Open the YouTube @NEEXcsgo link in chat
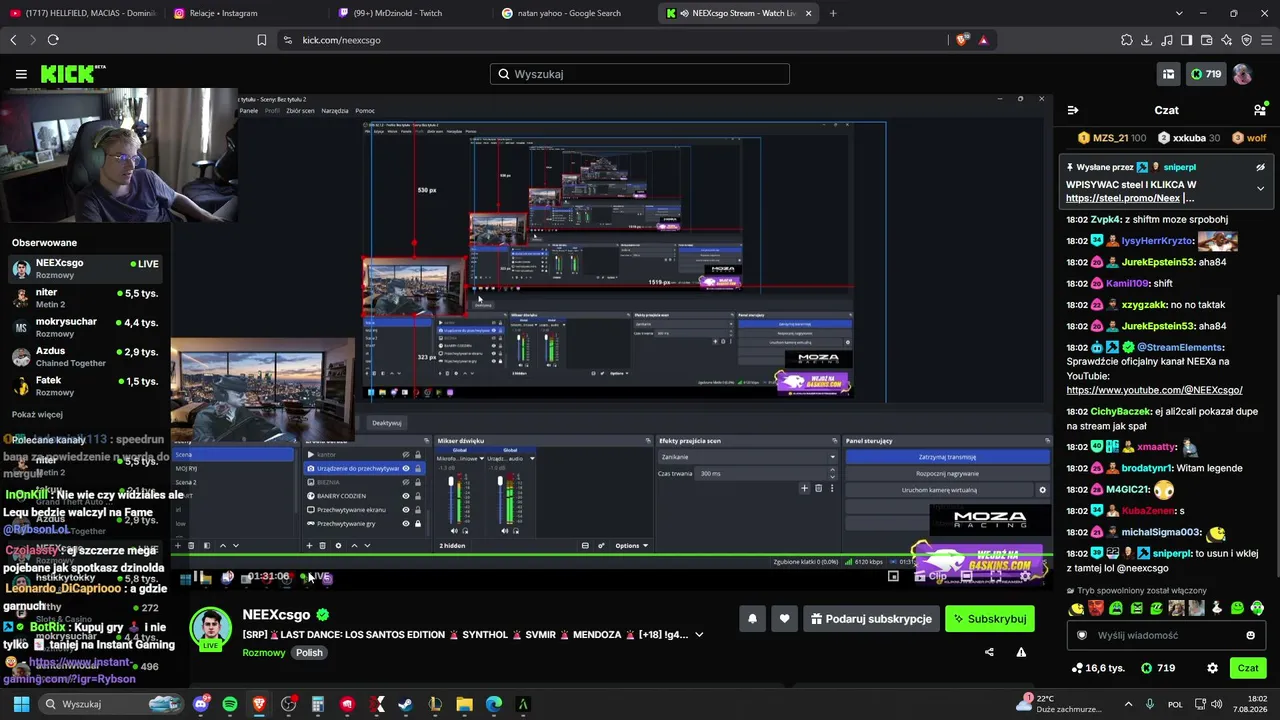This screenshot has width=1280, height=720. tap(1154, 390)
